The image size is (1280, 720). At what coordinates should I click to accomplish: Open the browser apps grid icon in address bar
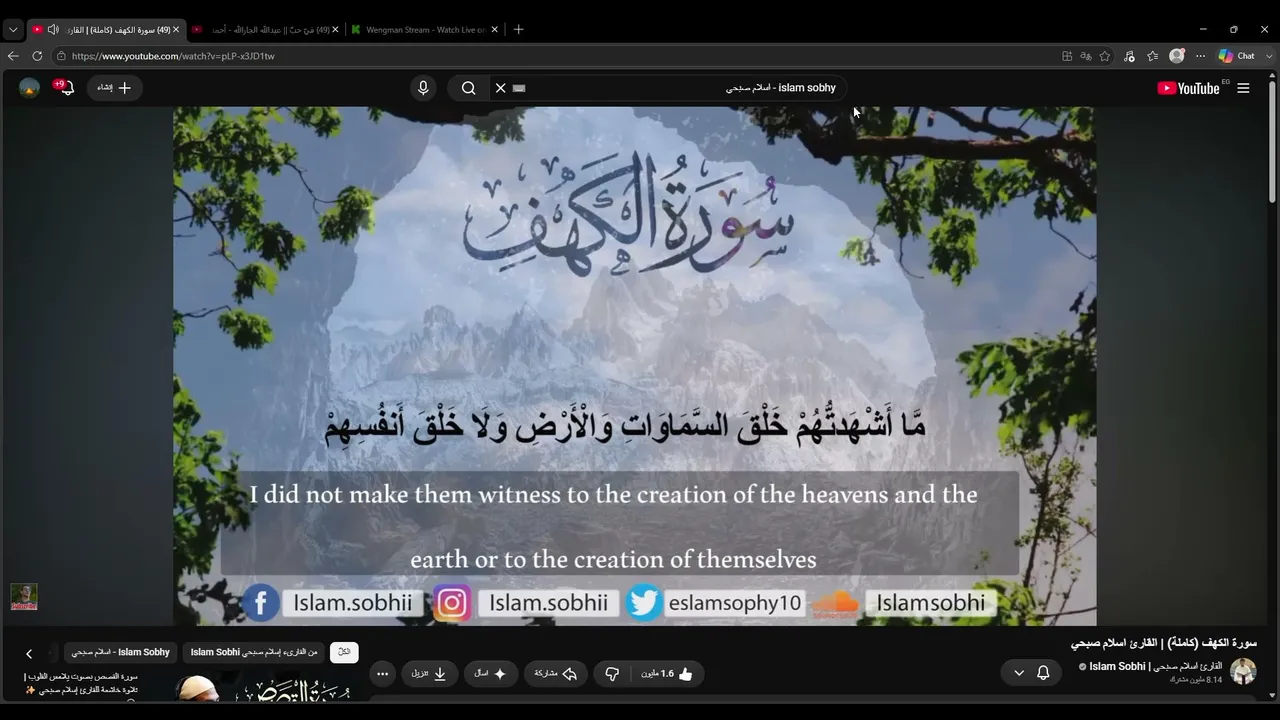[1067, 56]
